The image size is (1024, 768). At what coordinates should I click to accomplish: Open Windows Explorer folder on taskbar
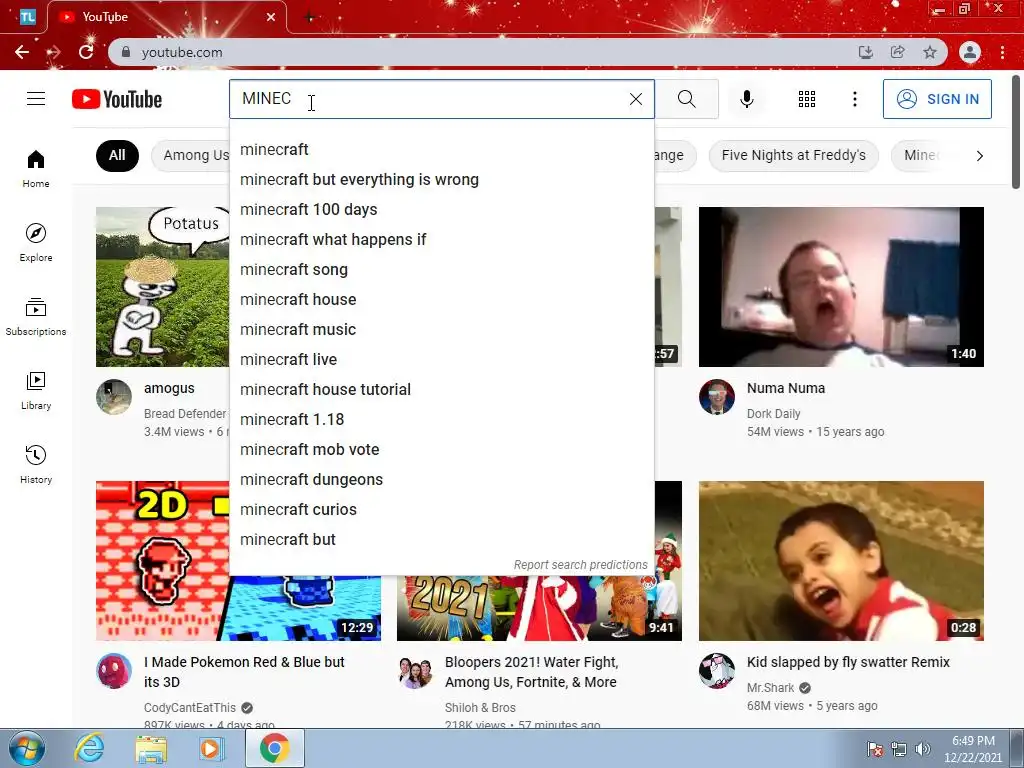click(151, 748)
